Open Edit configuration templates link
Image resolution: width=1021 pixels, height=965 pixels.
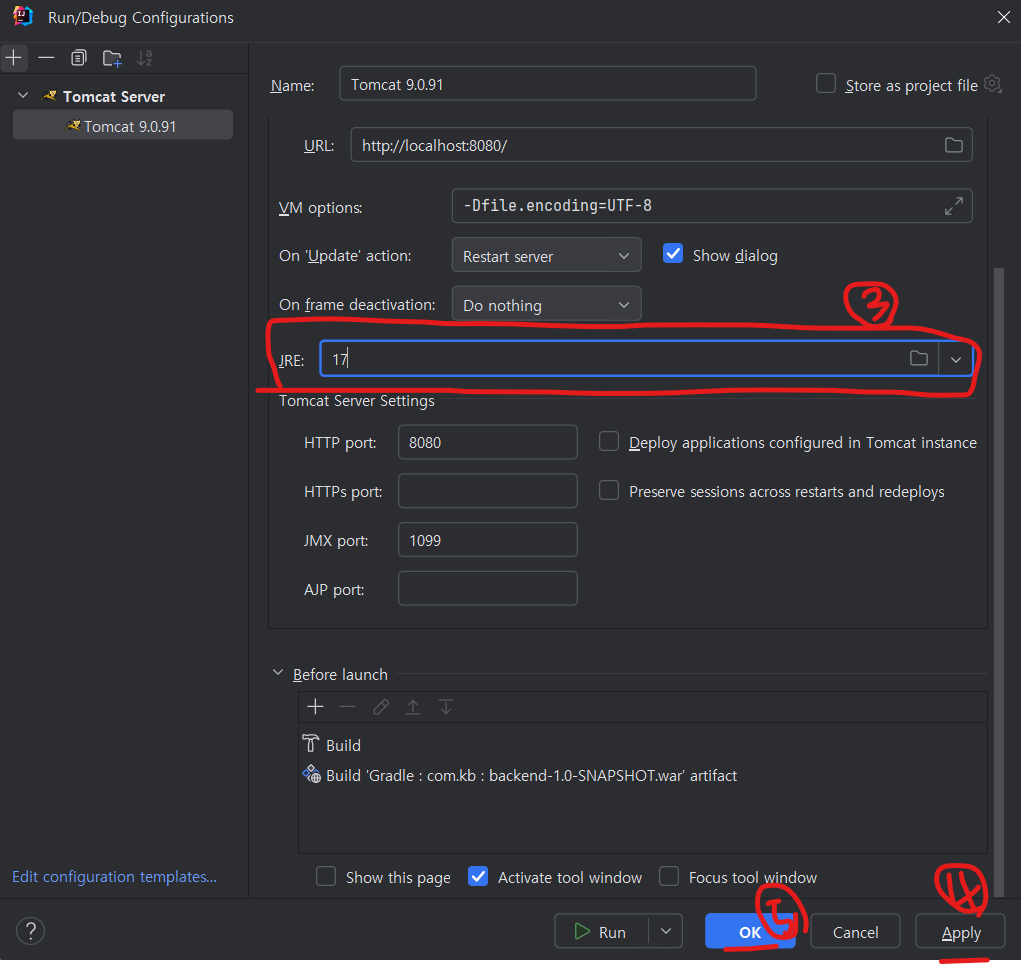click(x=115, y=876)
